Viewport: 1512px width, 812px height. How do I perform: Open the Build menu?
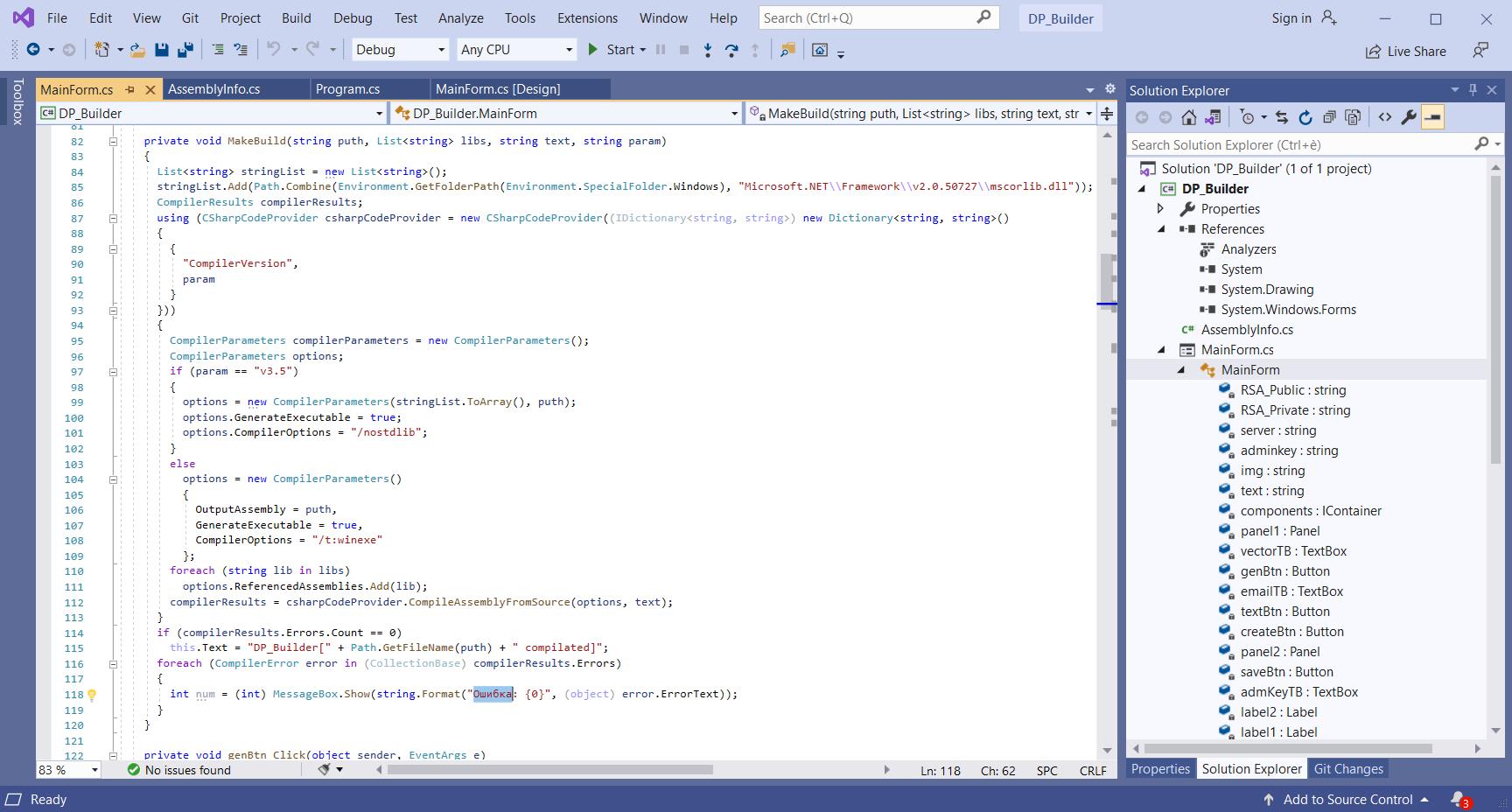[296, 17]
